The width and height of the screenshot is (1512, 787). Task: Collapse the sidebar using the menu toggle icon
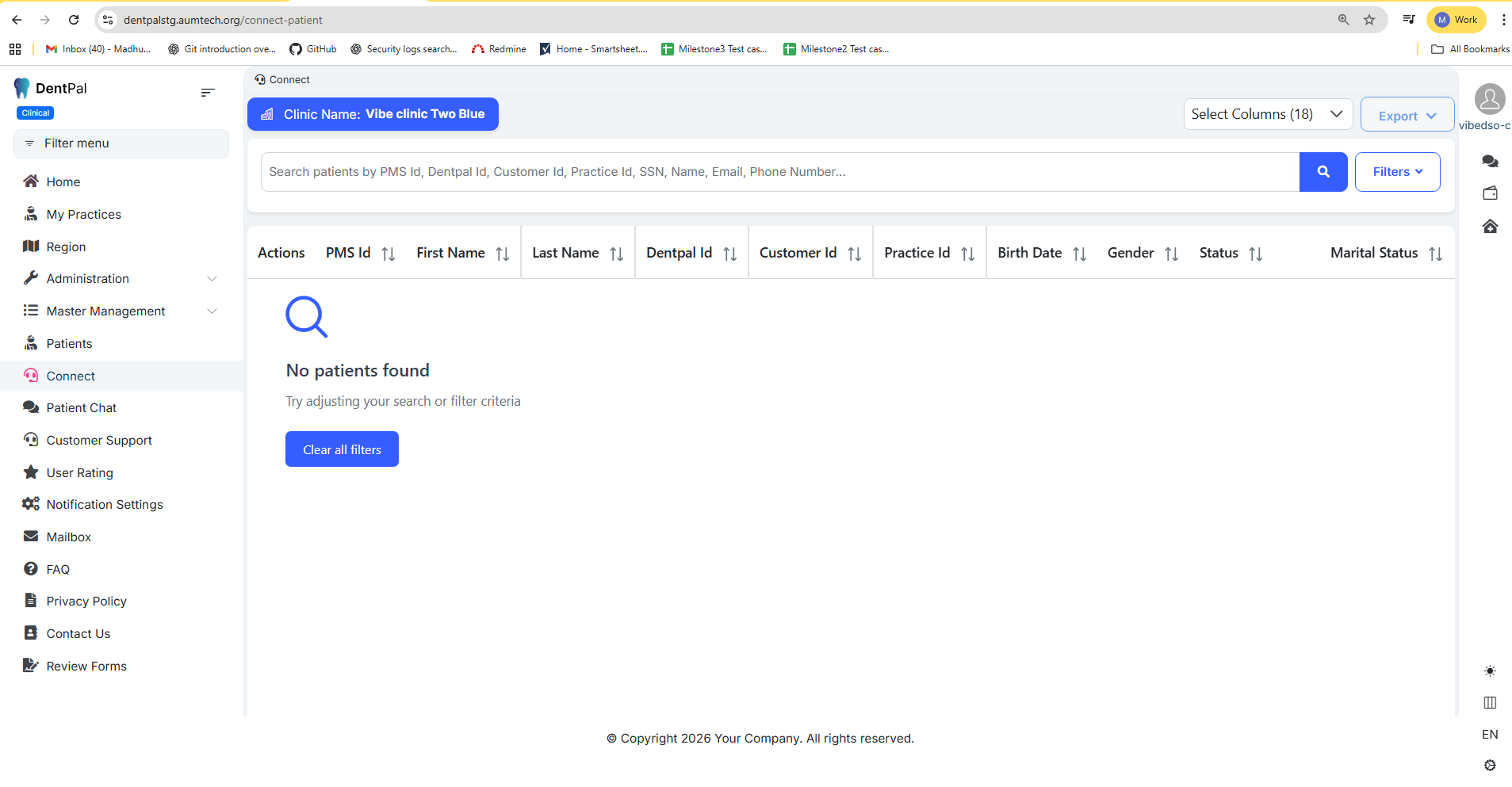click(208, 93)
